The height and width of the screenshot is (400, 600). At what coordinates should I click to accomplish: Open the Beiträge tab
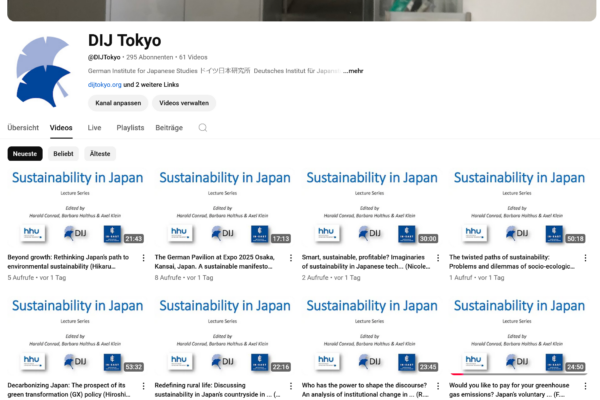pos(169,127)
